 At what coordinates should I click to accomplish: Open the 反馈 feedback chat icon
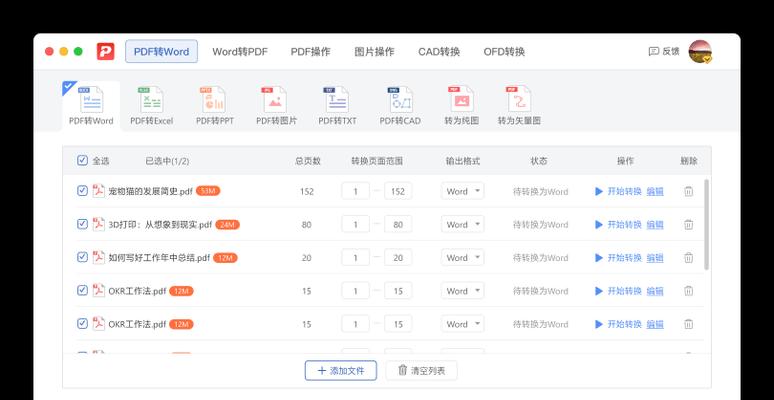(654, 51)
